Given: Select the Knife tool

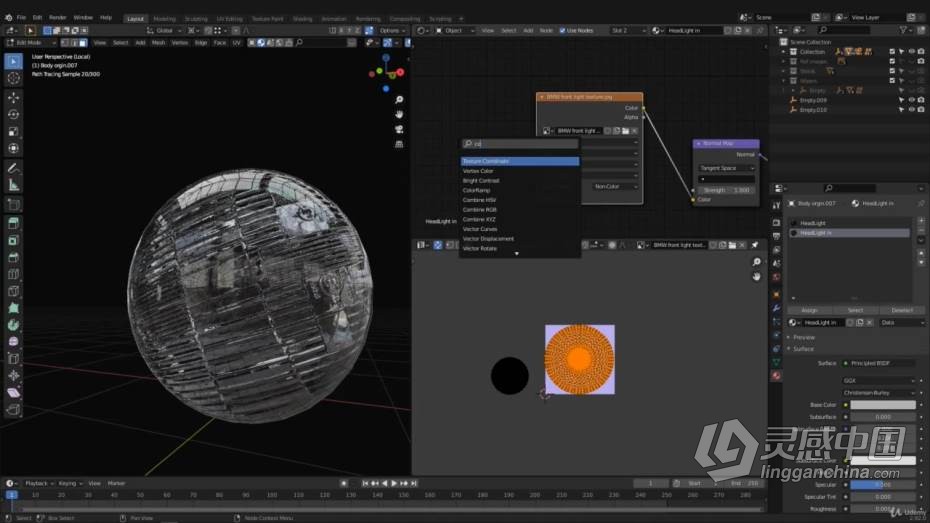Looking at the screenshot, I should [13, 291].
